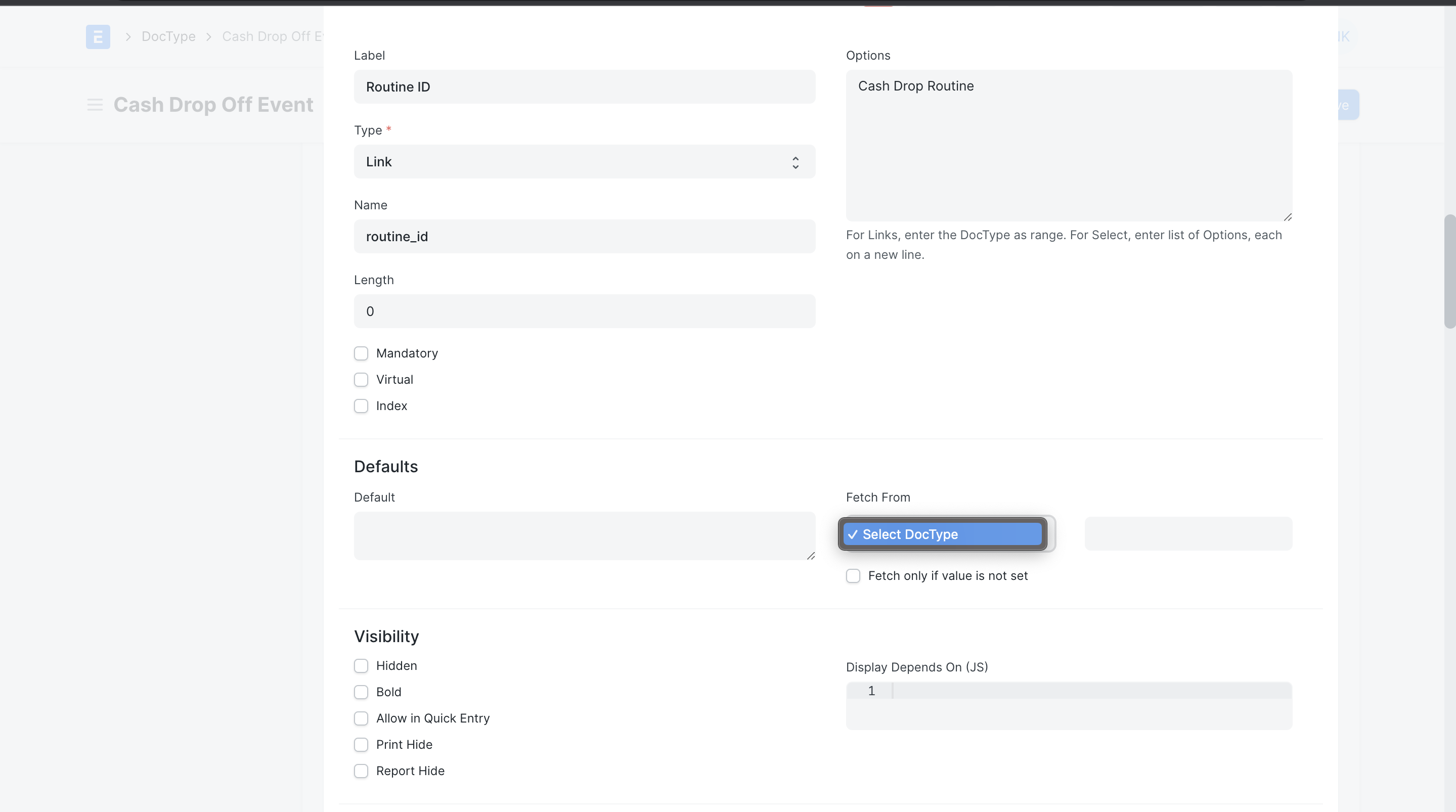Image resolution: width=1456 pixels, height=812 pixels.
Task: Tick the Virtual checkbox
Action: coord(361,380)
